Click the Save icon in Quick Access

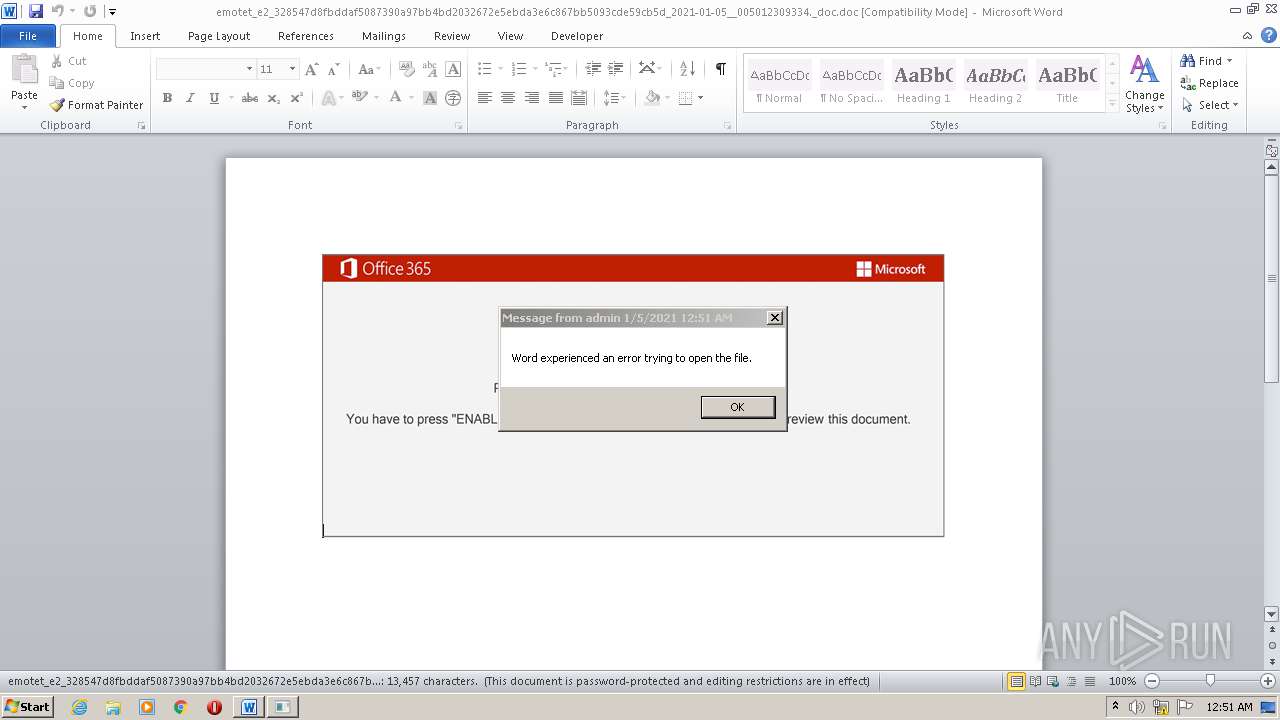tap(36, 11)
